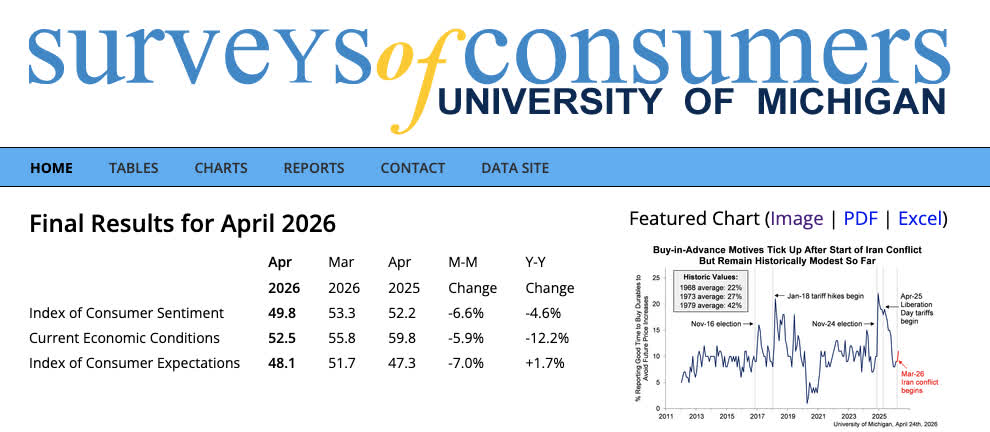The image size is (990, 432).
Task: Click the University of Michigan wordmark
Action: pyautogui.click(x=691, y=101)
